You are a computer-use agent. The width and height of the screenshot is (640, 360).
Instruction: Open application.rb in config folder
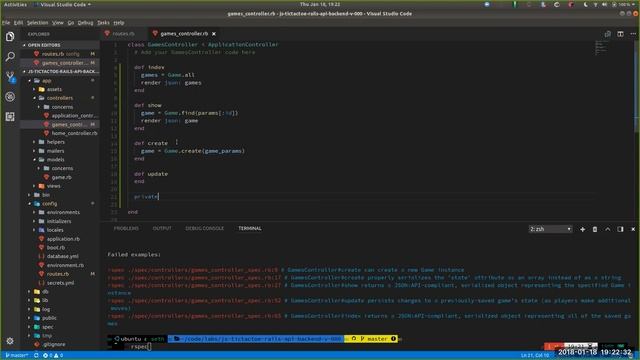tap(63, 239)
